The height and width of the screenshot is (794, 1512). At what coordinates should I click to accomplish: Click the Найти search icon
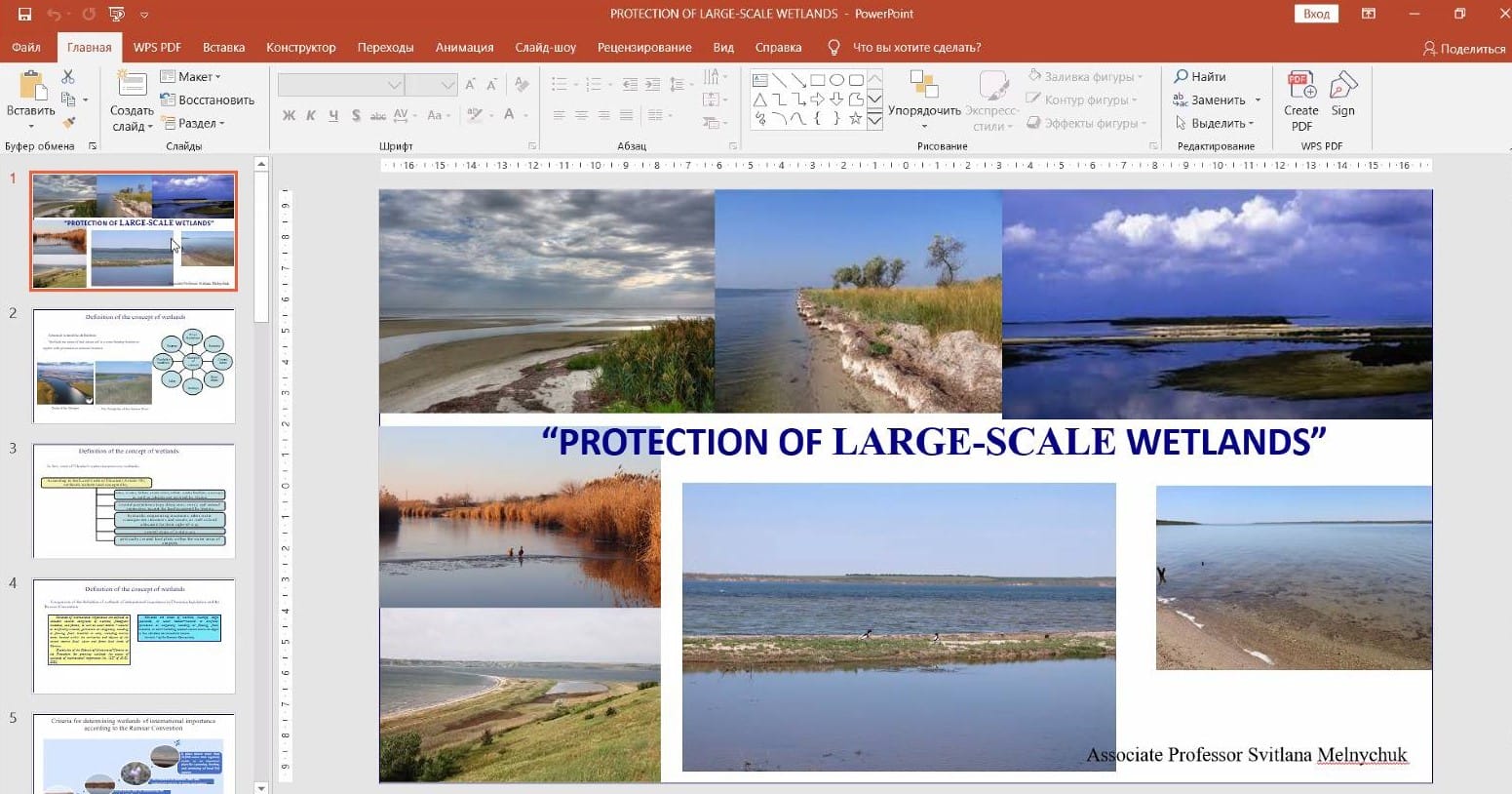pyautogui.click(x=1182, y=76)
